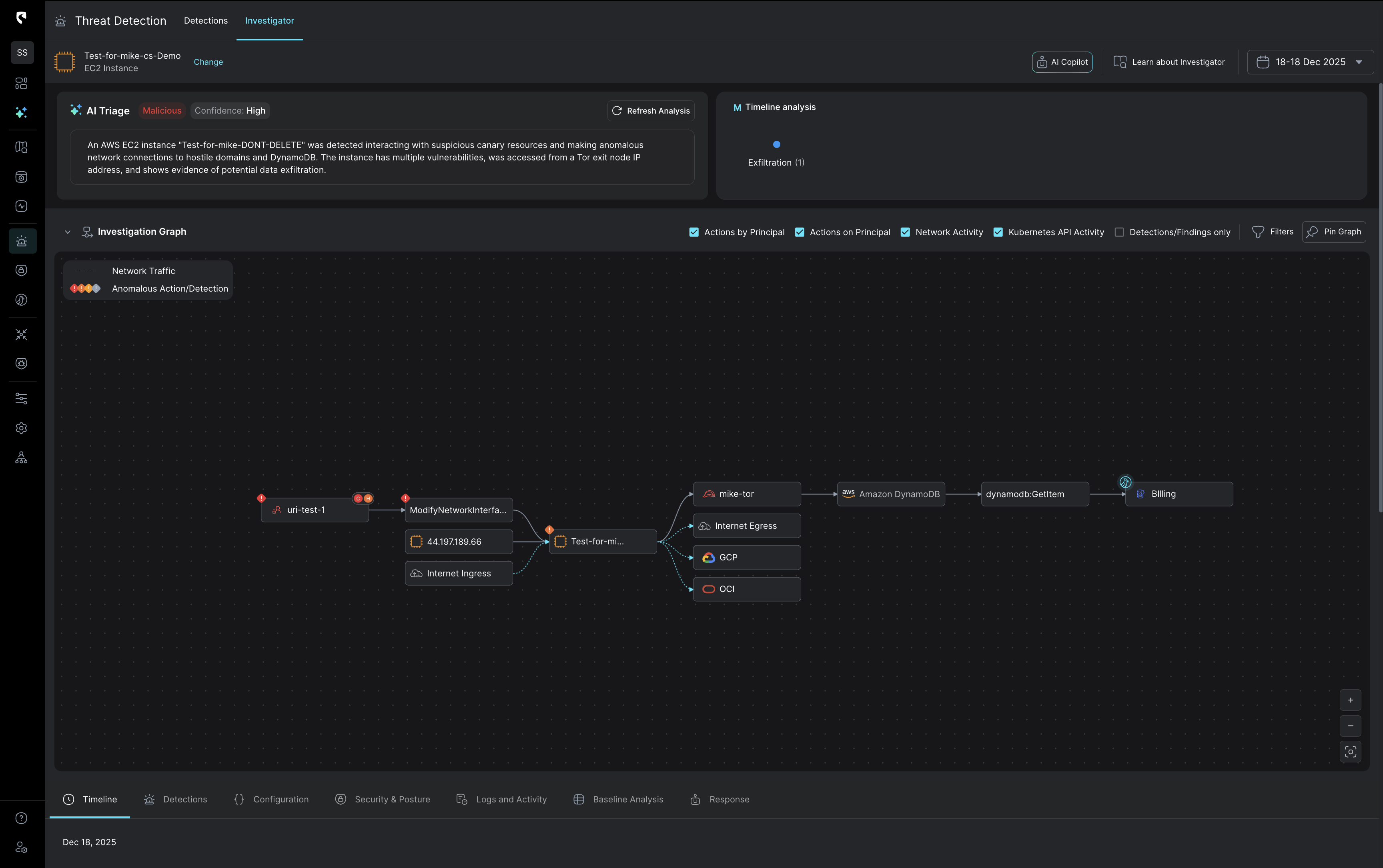Click the Help question mark icon
Viewport: 1383px width, 868px height.
click(x=21, y=818)
